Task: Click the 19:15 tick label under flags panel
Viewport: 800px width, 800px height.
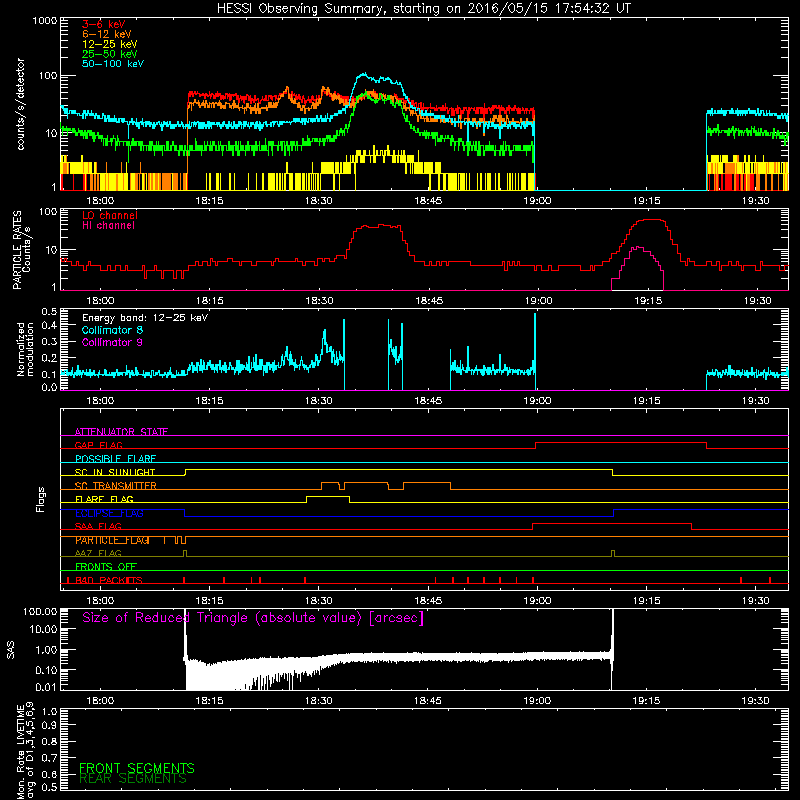Action: 646,601
